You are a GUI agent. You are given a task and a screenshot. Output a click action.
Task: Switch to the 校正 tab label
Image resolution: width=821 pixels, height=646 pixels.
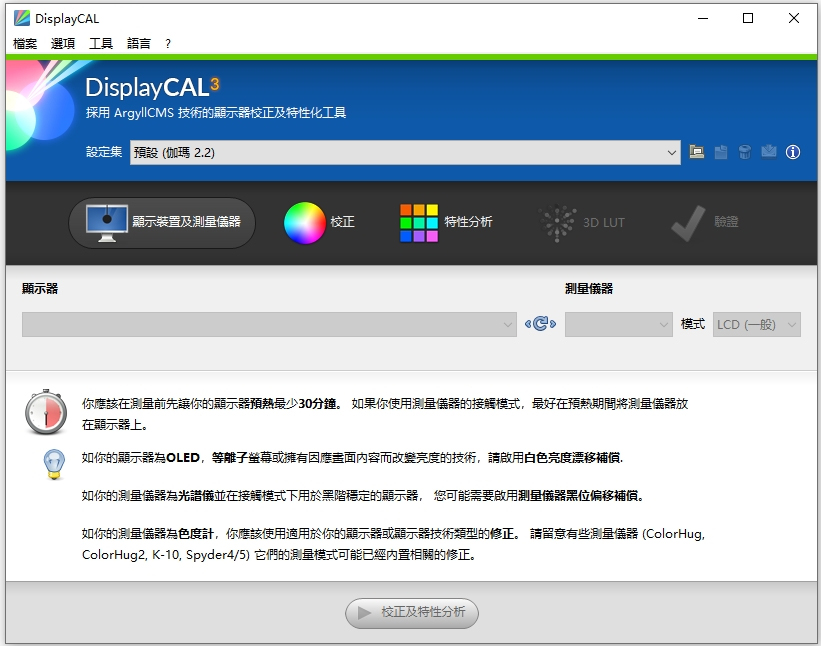coord(342,222)
